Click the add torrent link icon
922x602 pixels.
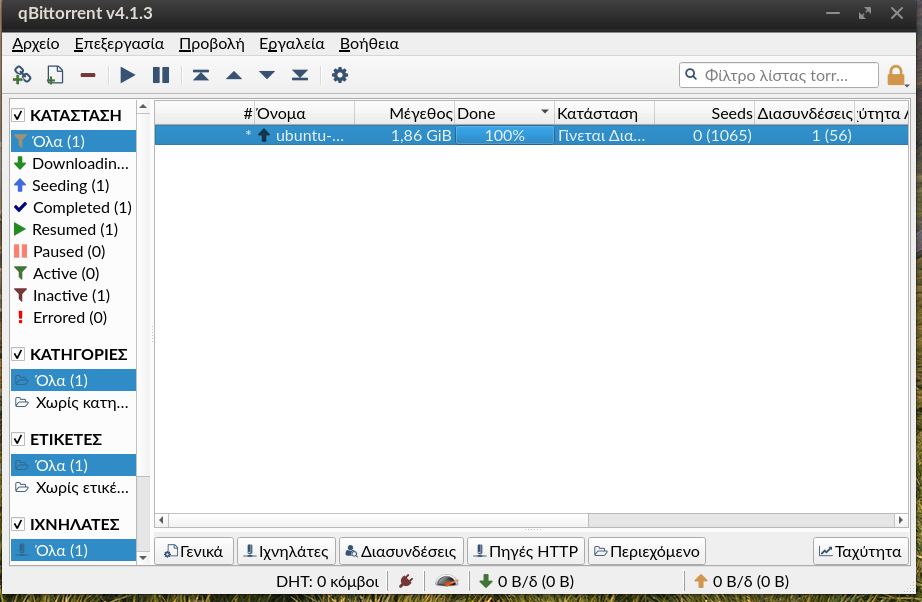[22, 75]
